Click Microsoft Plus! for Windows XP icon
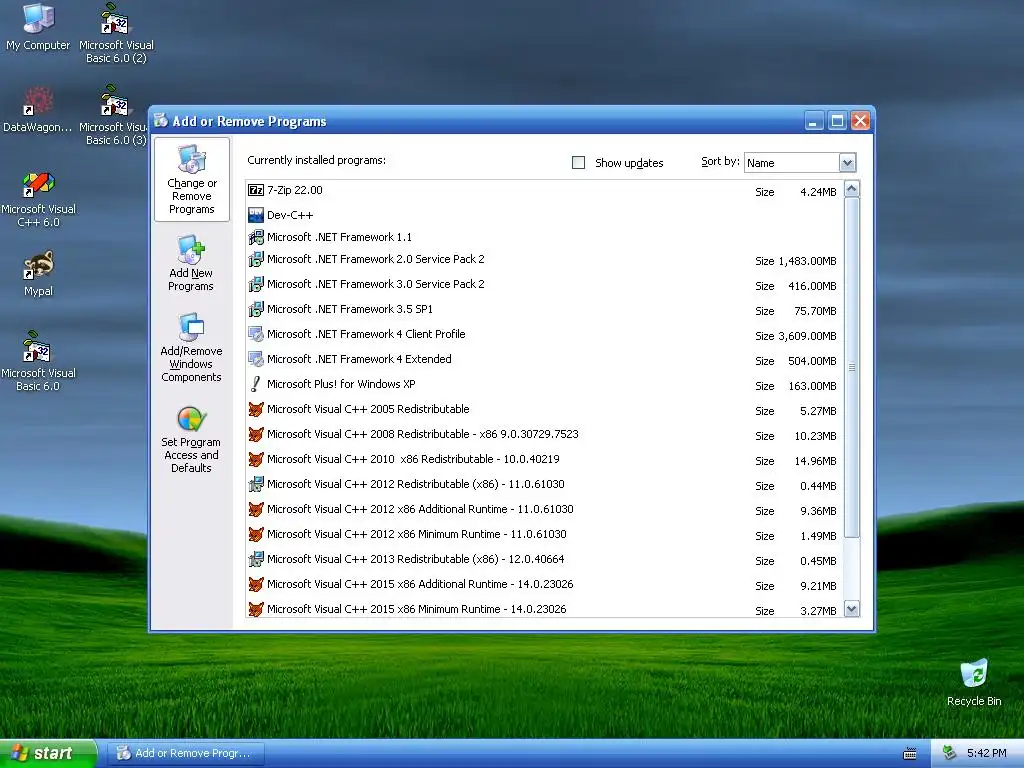This screenshot has height=768, width=1024. (x=256, y=384)
